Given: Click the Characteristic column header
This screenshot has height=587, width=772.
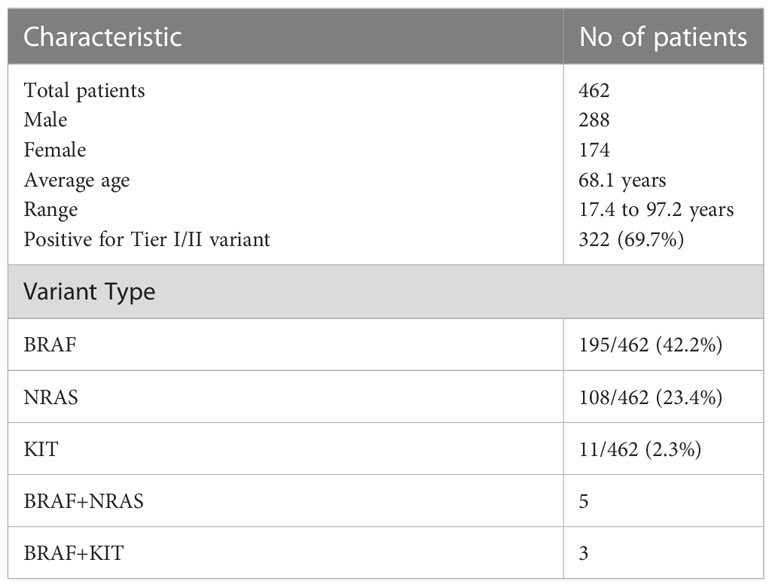Looking at the screenshot, I should 102,37.
